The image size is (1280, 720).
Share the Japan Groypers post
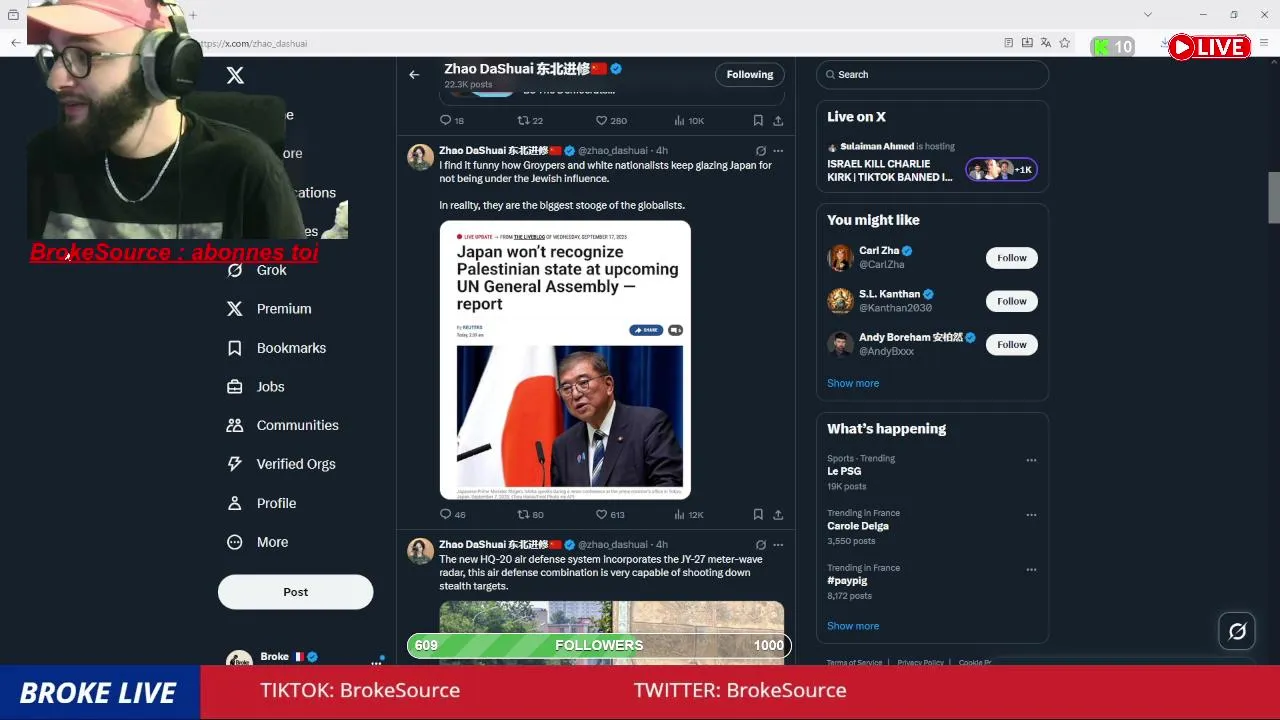(778, 514)
